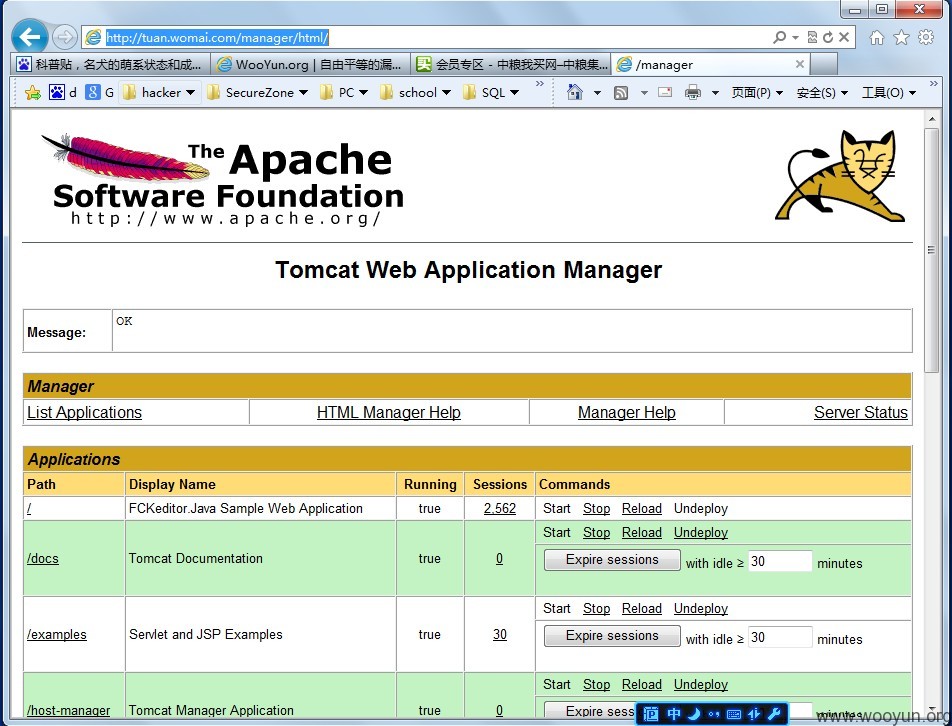Switch to the WooYun.org tab
Screen dimensions: 952x726
[310, 64]
